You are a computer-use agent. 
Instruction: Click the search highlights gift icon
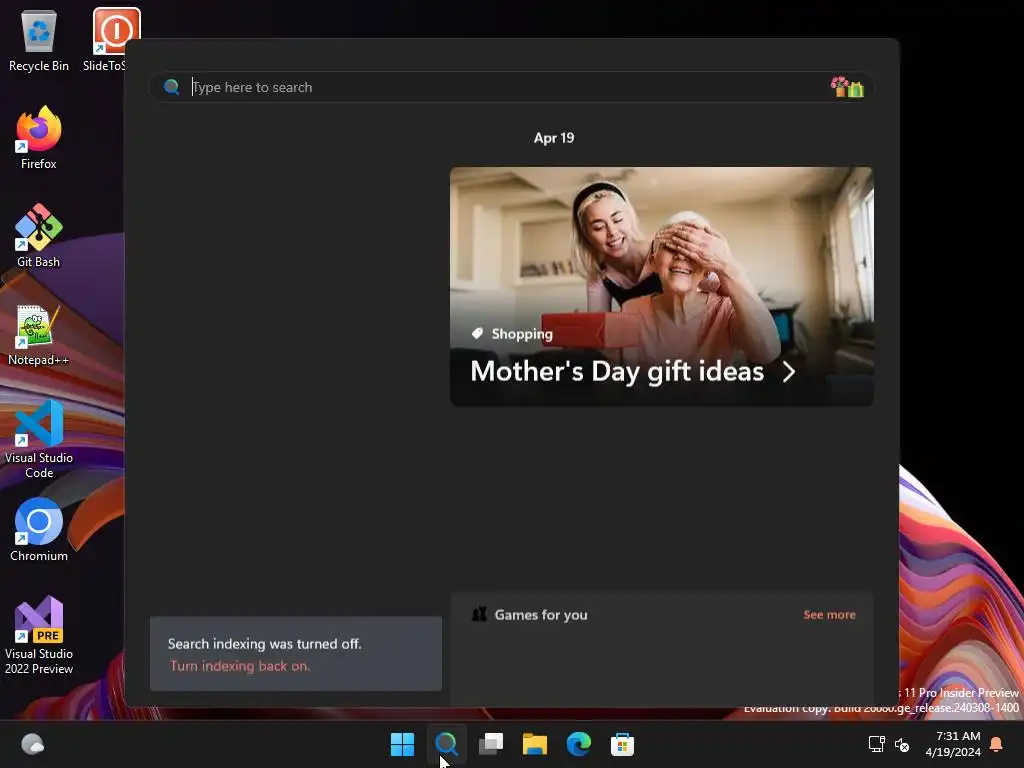[x=847, y=87]
